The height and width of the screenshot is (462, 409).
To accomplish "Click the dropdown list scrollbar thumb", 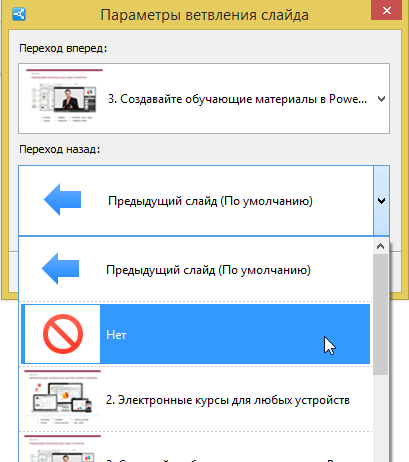I will click(380, 314).
